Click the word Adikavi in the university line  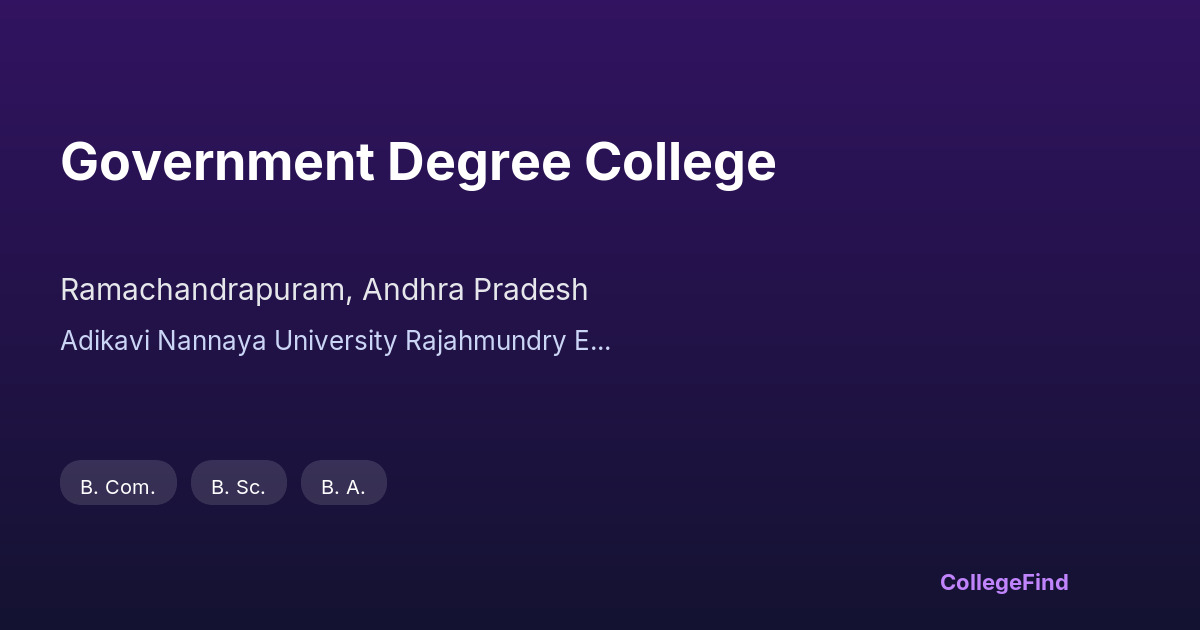104,341
